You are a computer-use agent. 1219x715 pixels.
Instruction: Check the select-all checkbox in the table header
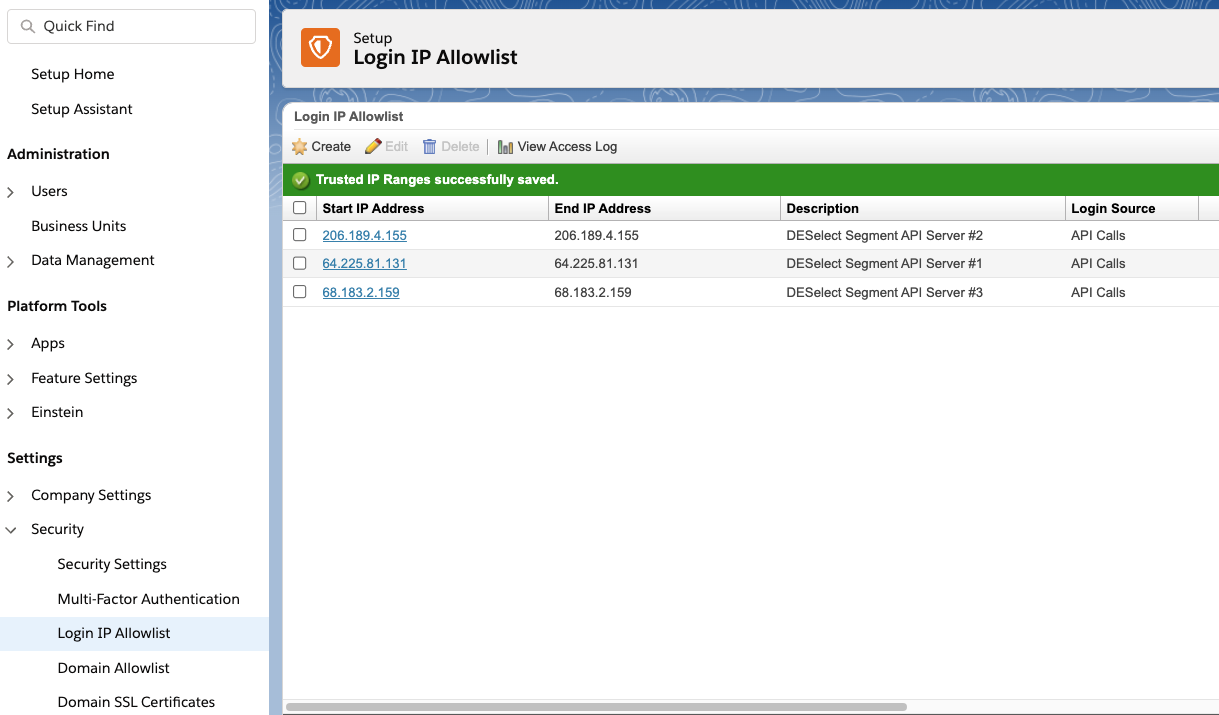tap(299, 207)
